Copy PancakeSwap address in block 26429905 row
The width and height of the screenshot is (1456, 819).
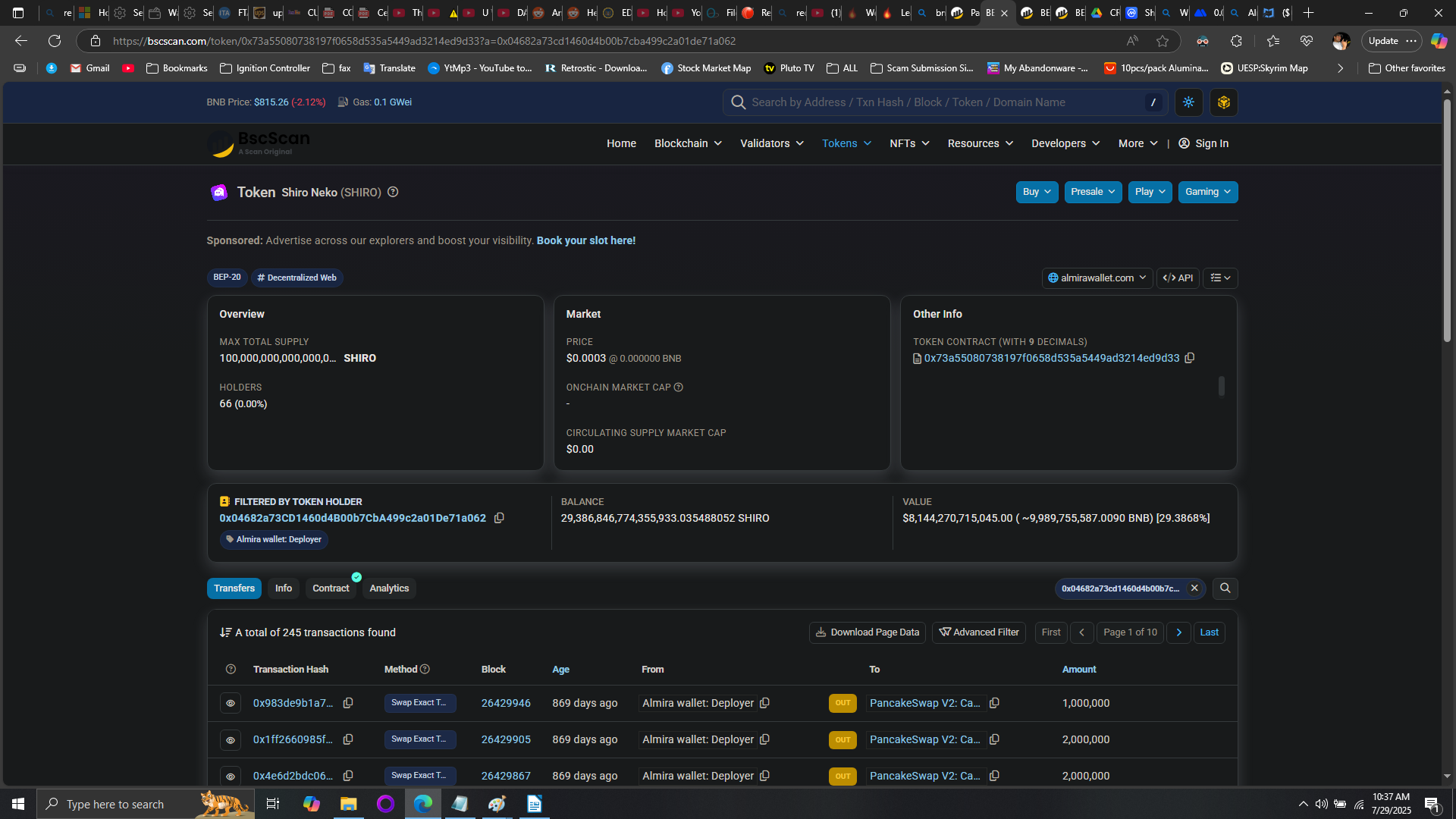click(x=994, y=739)
